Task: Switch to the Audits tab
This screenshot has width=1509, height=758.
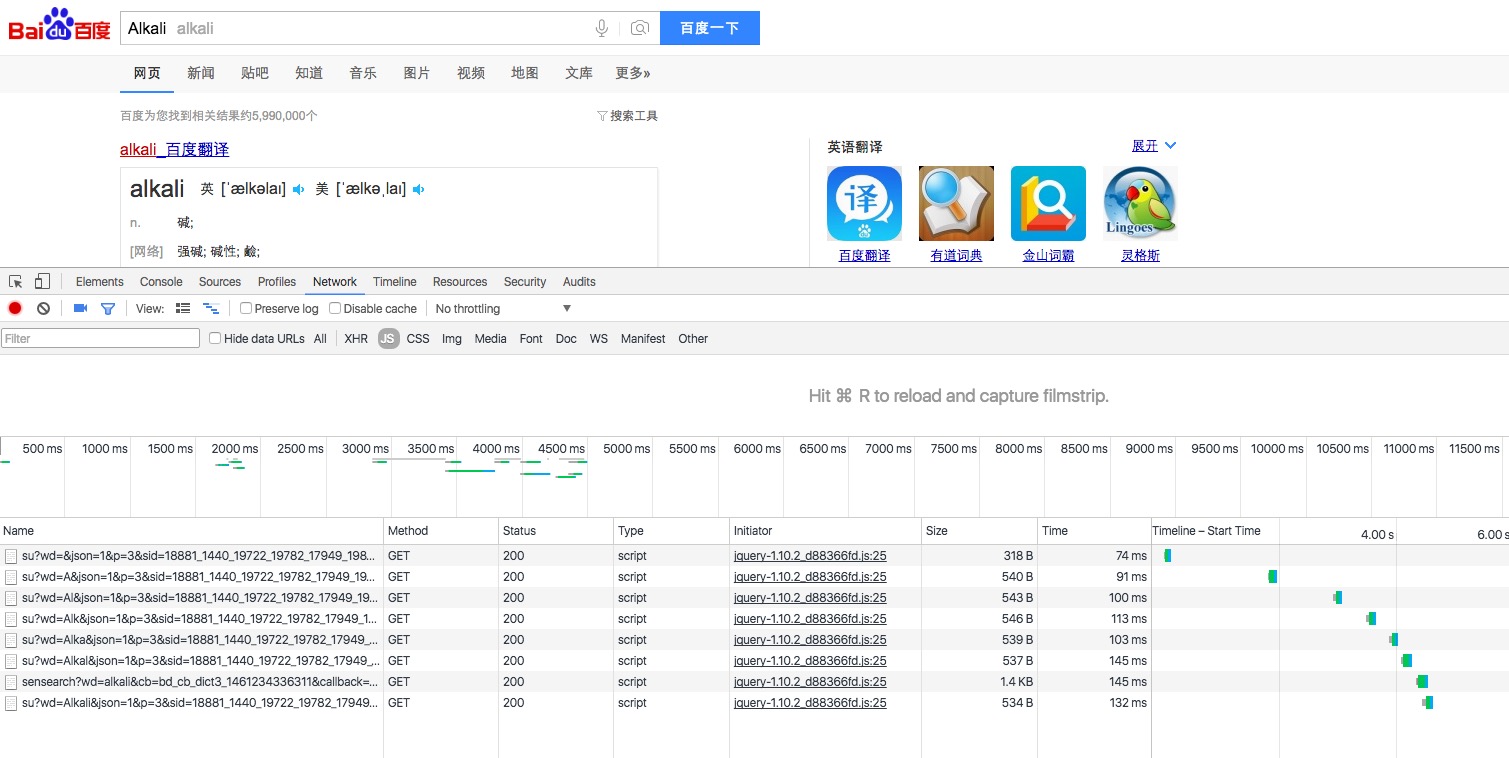Action: [579, 282]
